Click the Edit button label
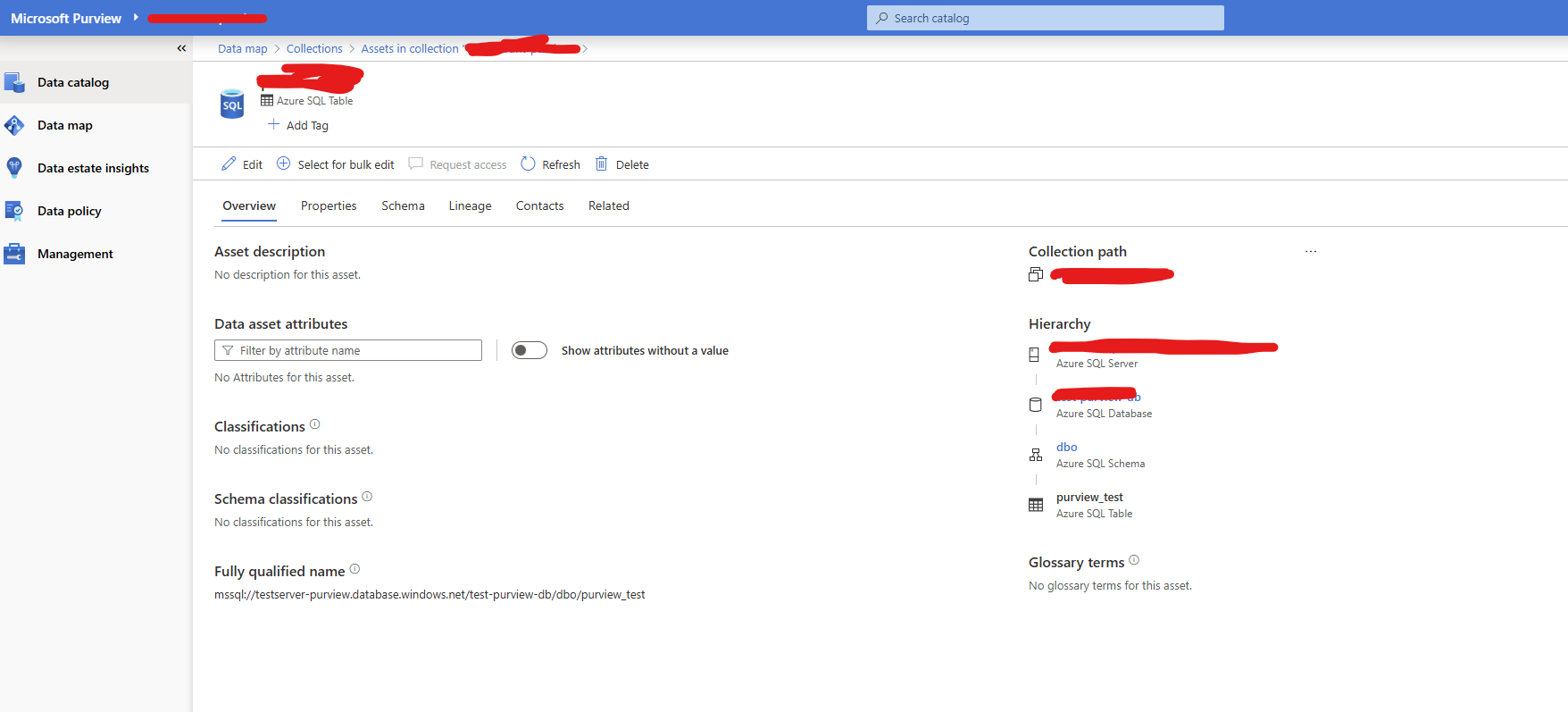 [x=253, y=164]
